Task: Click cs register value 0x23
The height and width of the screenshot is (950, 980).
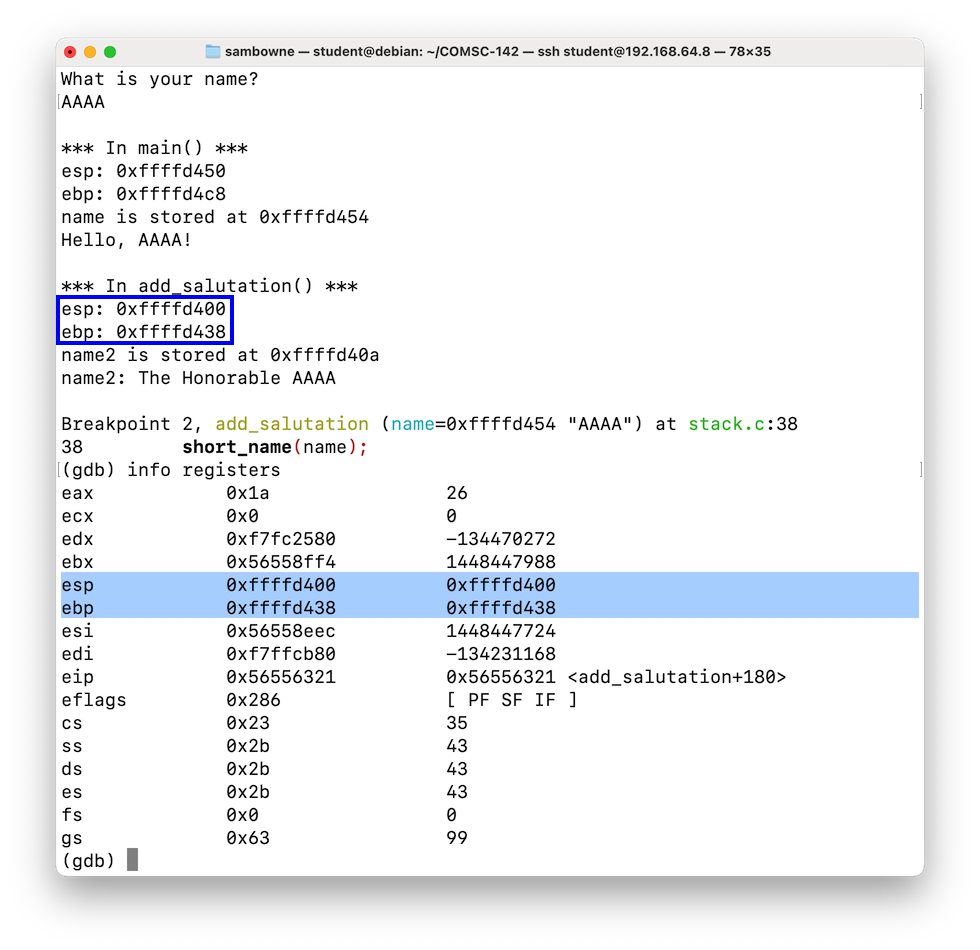Action: point(248,724)
